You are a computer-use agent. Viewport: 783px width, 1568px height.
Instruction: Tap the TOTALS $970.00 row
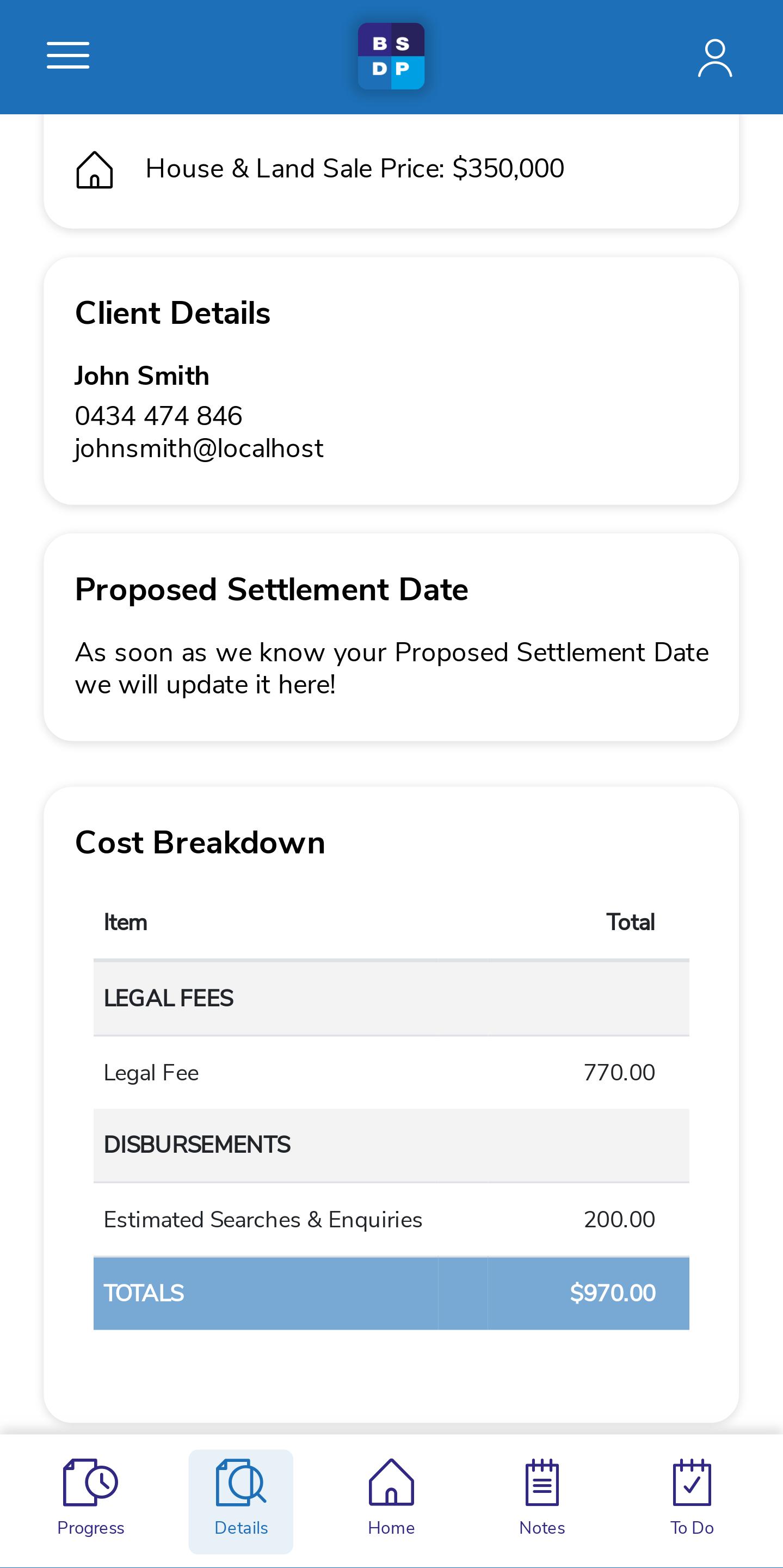click(x=391, y=1293)
